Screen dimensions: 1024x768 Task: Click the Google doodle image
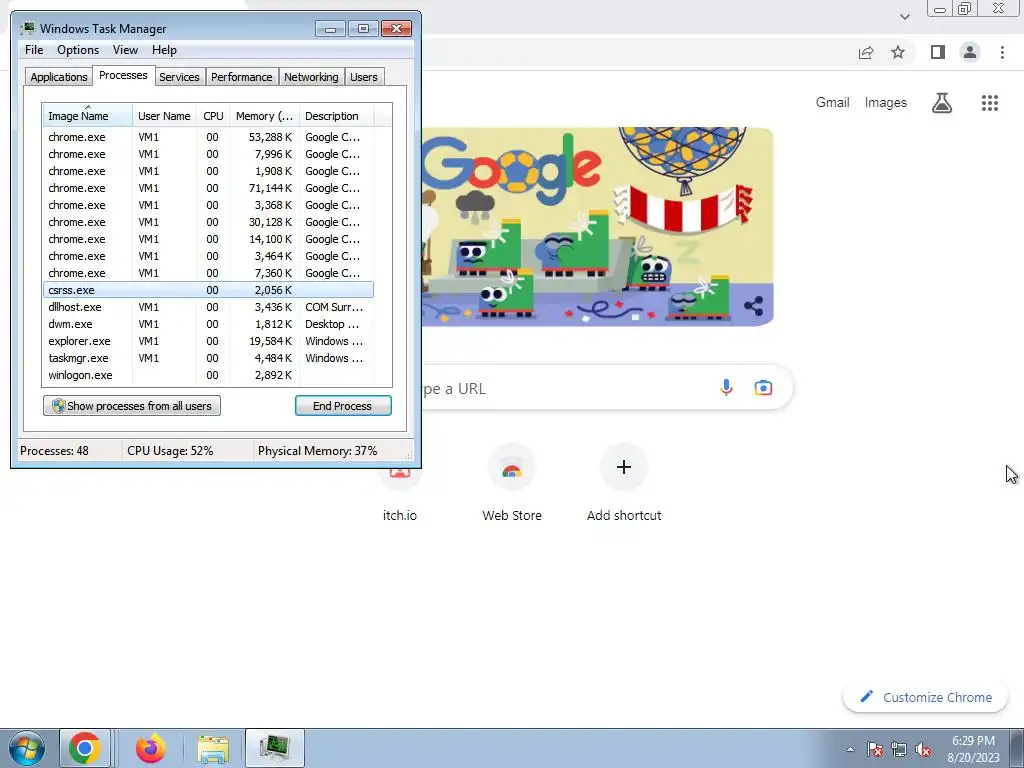pos(598,227)
